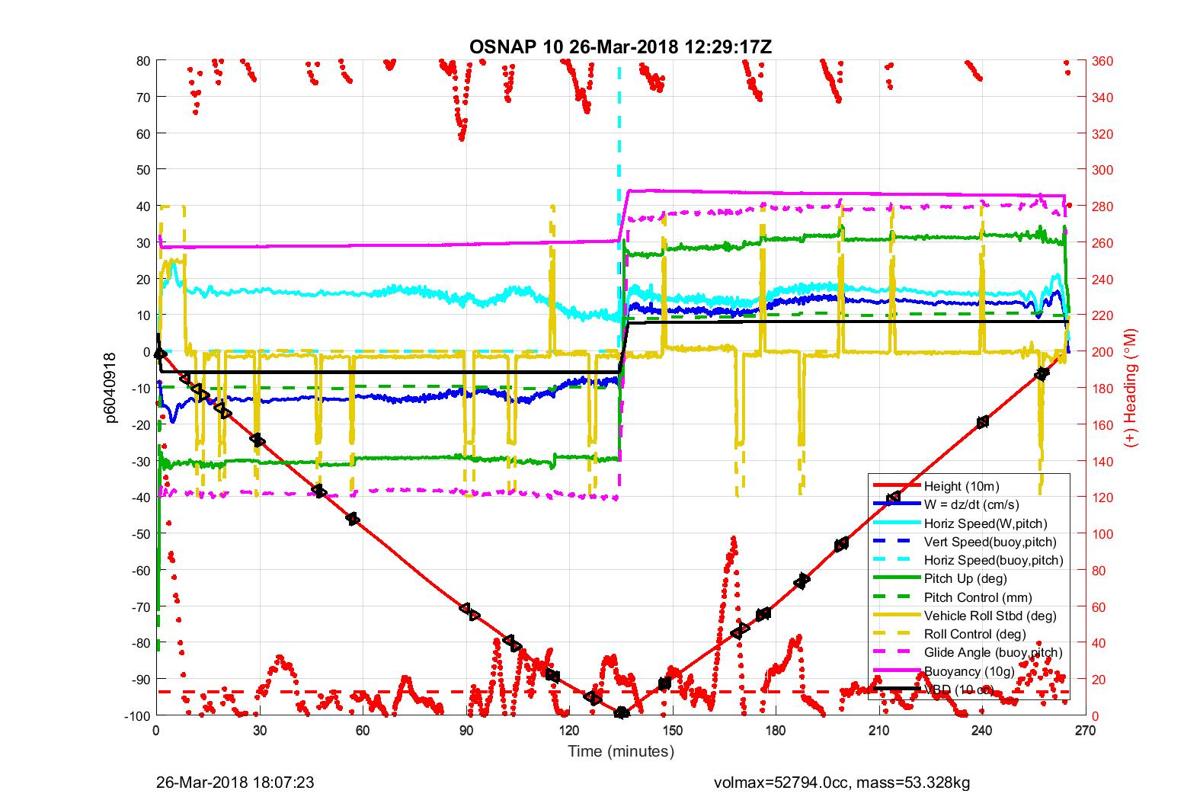Select the "Glide Angle (buoy,pitch)" legend label
The width and height of the screenshot is (1200, 804).
(993, 652)
